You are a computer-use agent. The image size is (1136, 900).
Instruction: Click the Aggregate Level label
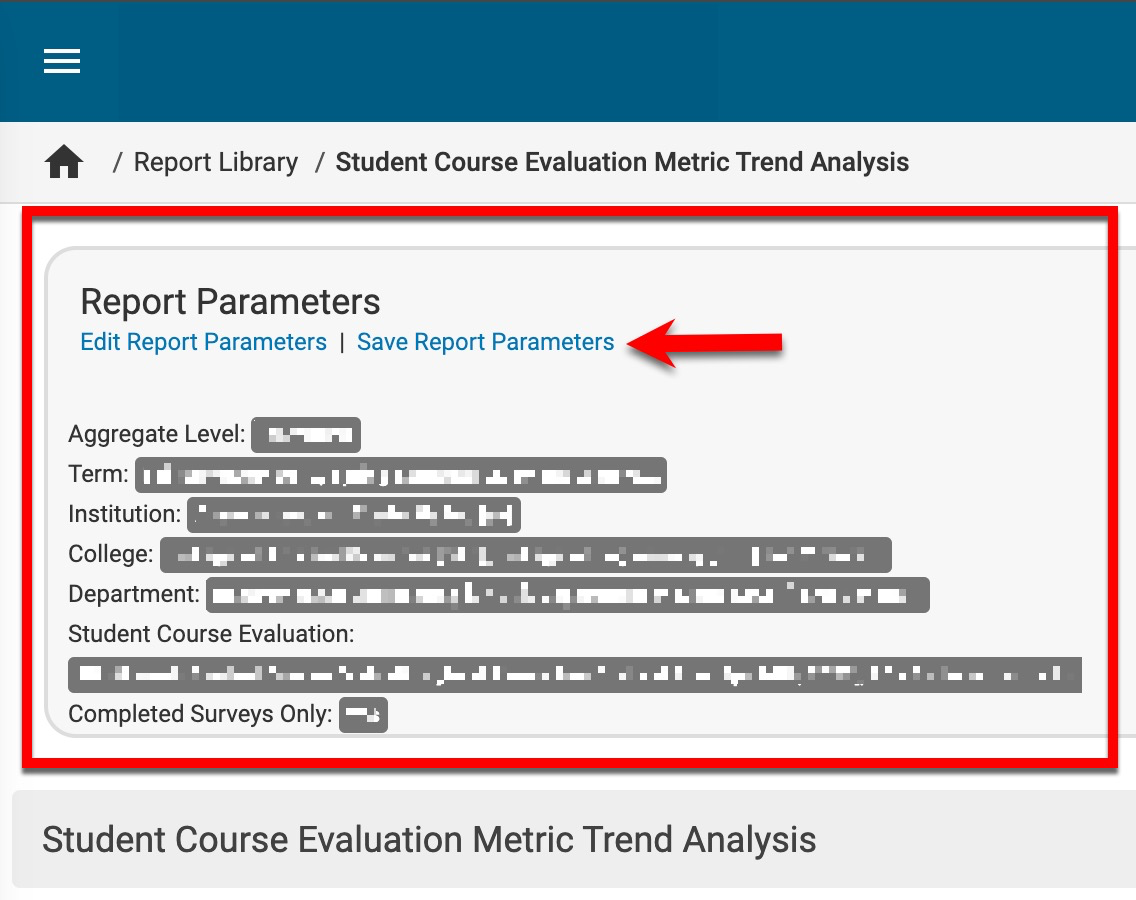point(156,435)
